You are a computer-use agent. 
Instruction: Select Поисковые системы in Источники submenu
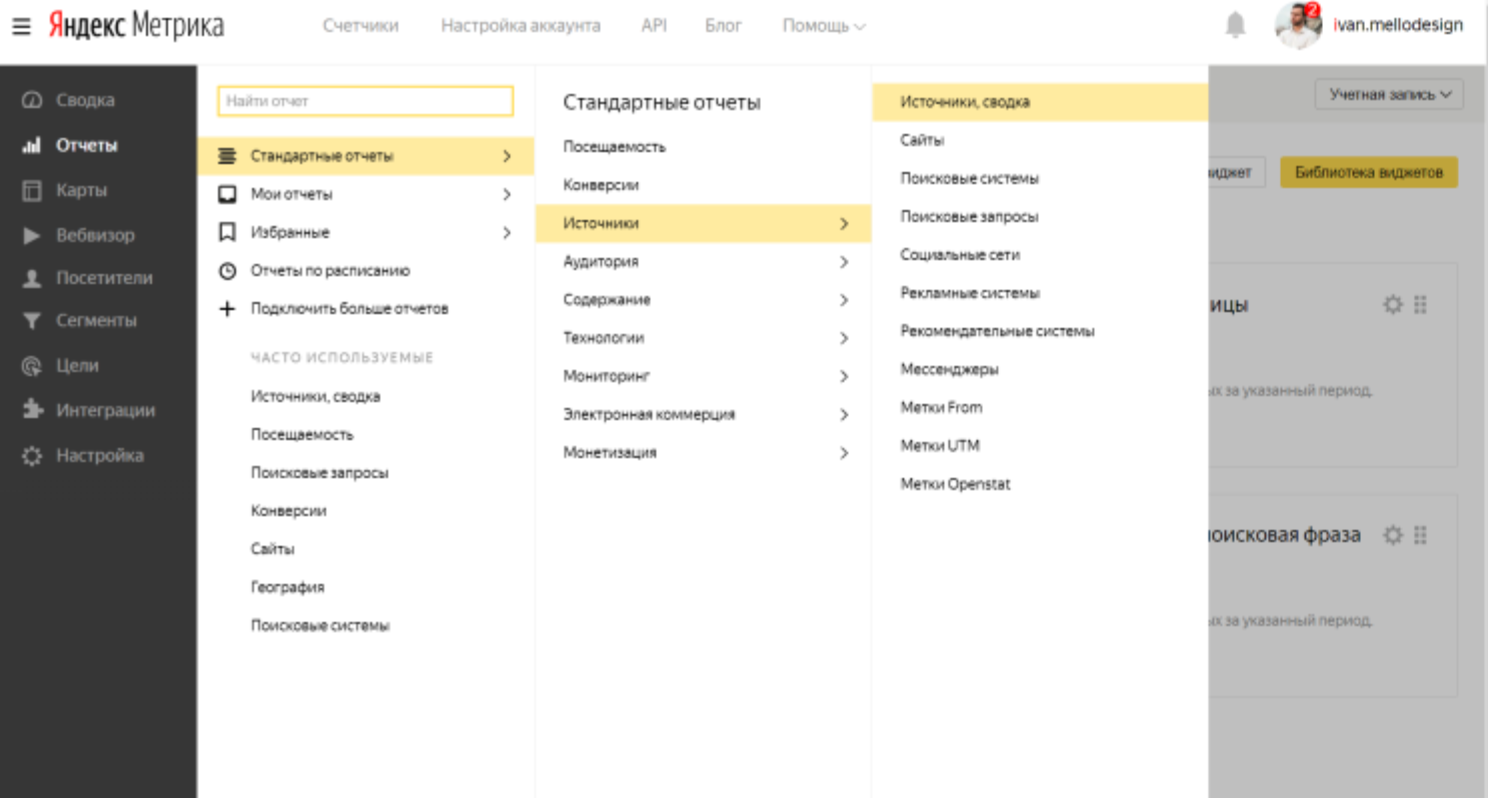click(969, 178)
